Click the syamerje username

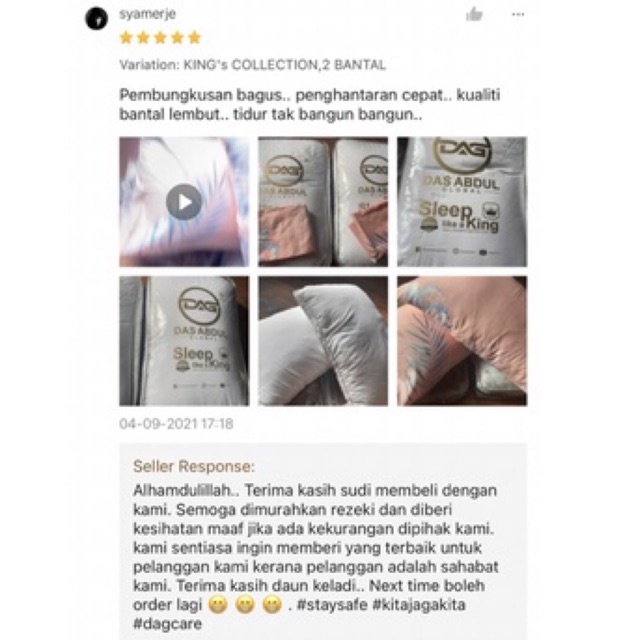coord(147,14)
